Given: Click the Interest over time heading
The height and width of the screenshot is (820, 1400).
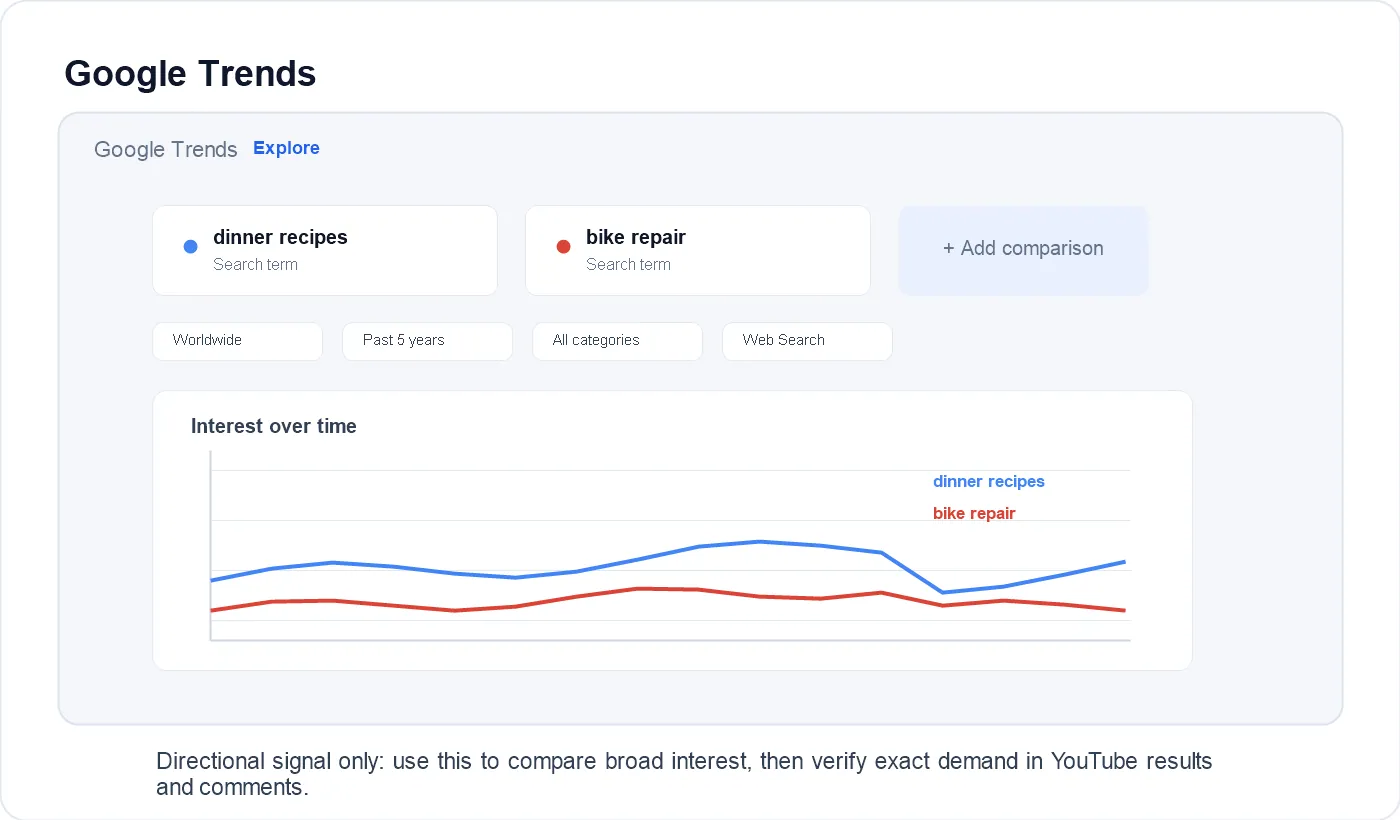Looking at the screenshot, I should click(274, 427).
